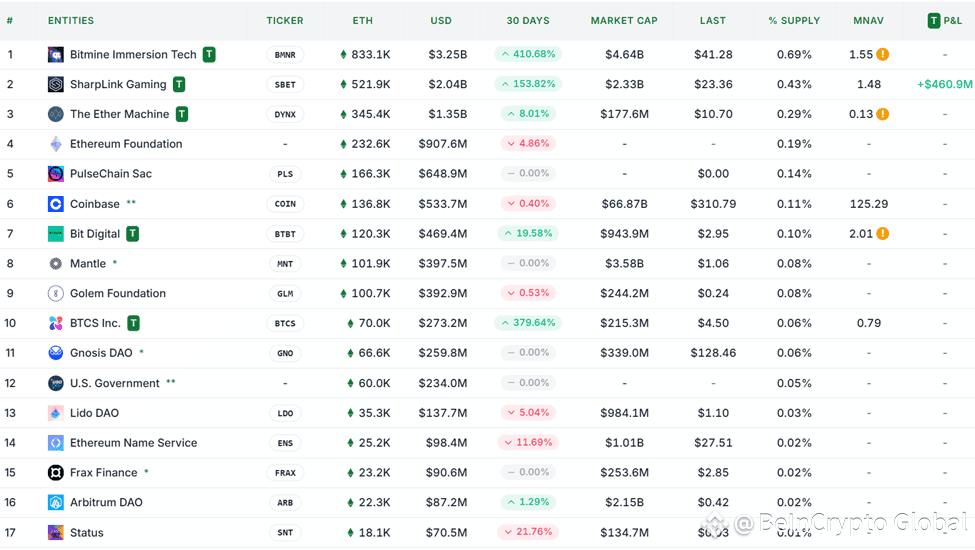Sort by the ENTITIES column header
Image resolution: width=975 pixels, height=550 pixels.
[x=71, y=21]
